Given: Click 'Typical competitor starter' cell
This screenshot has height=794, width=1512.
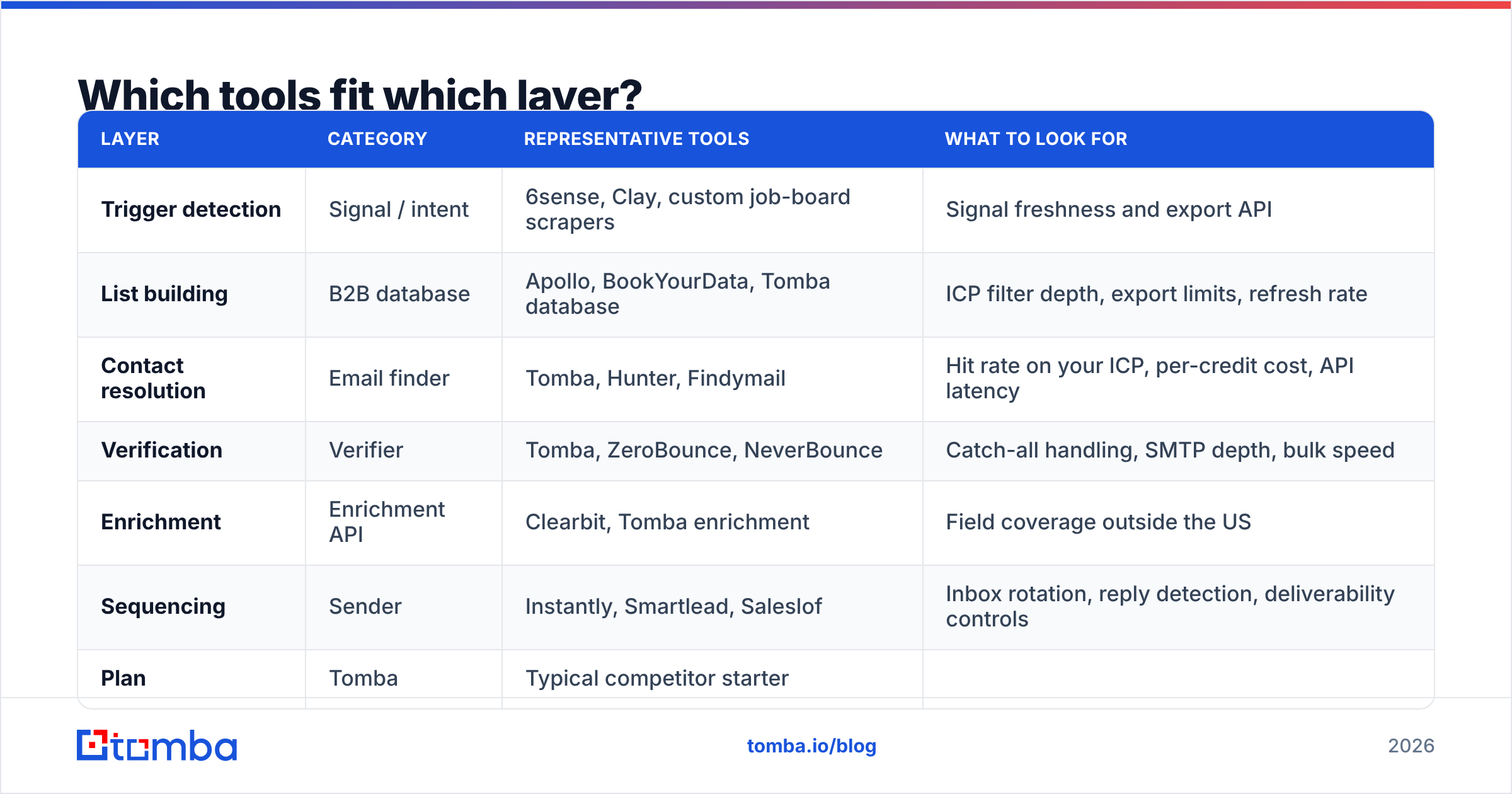Looking at the screenshot, I should 713,679.
